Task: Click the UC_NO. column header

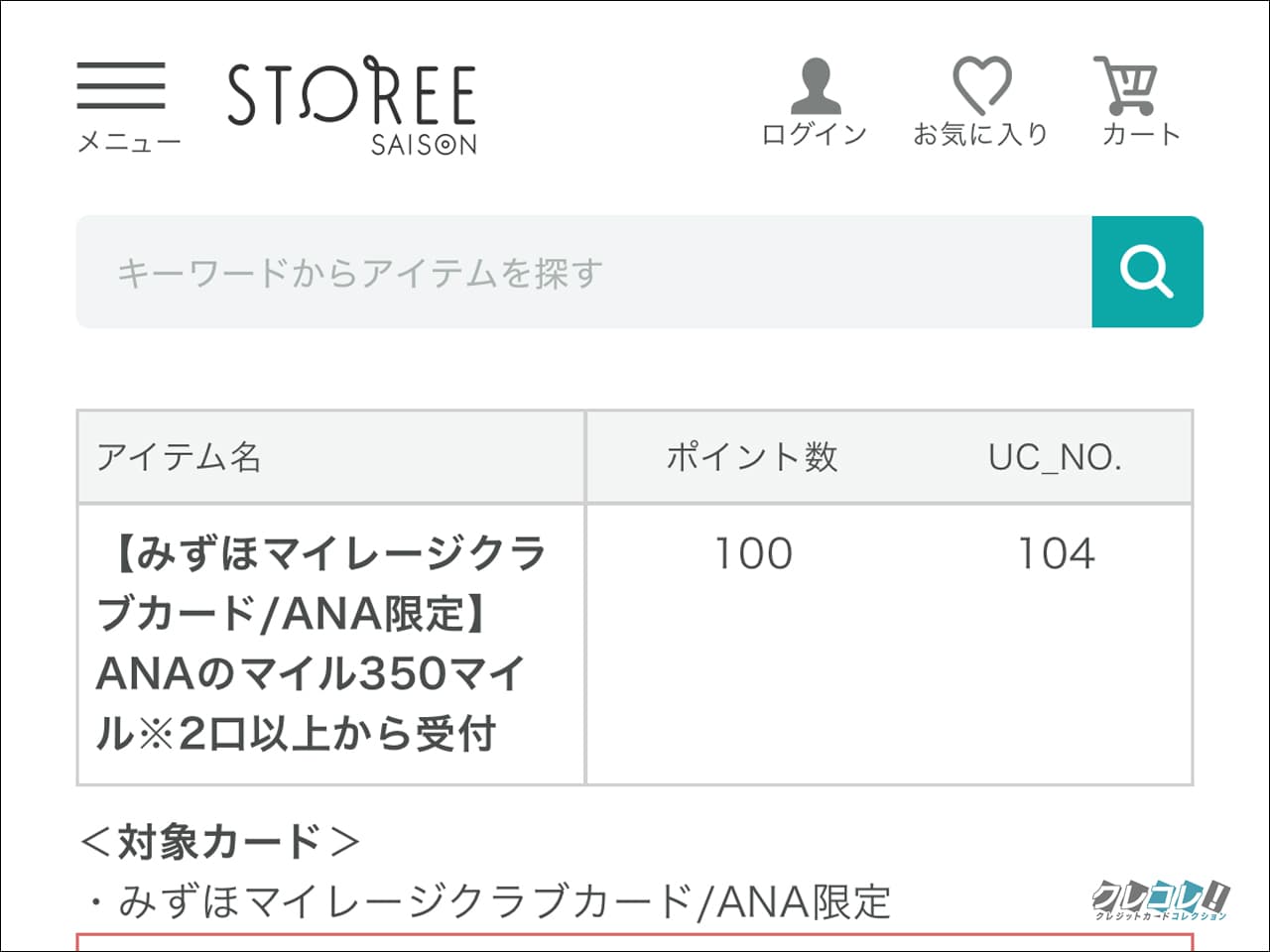Action: 1055,457
